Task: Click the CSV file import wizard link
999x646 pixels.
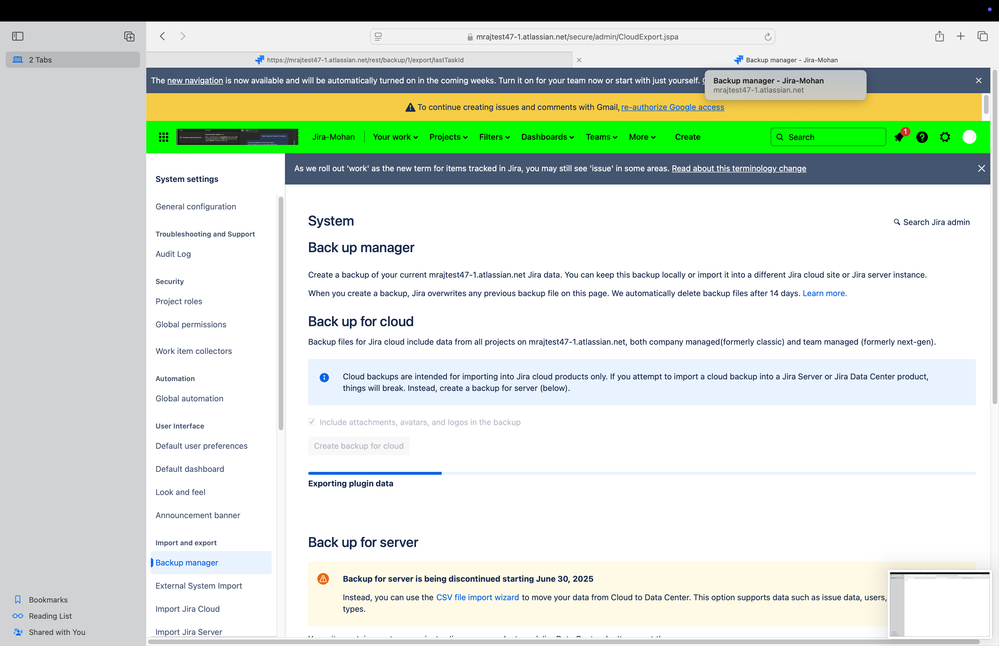Action: 477,597
